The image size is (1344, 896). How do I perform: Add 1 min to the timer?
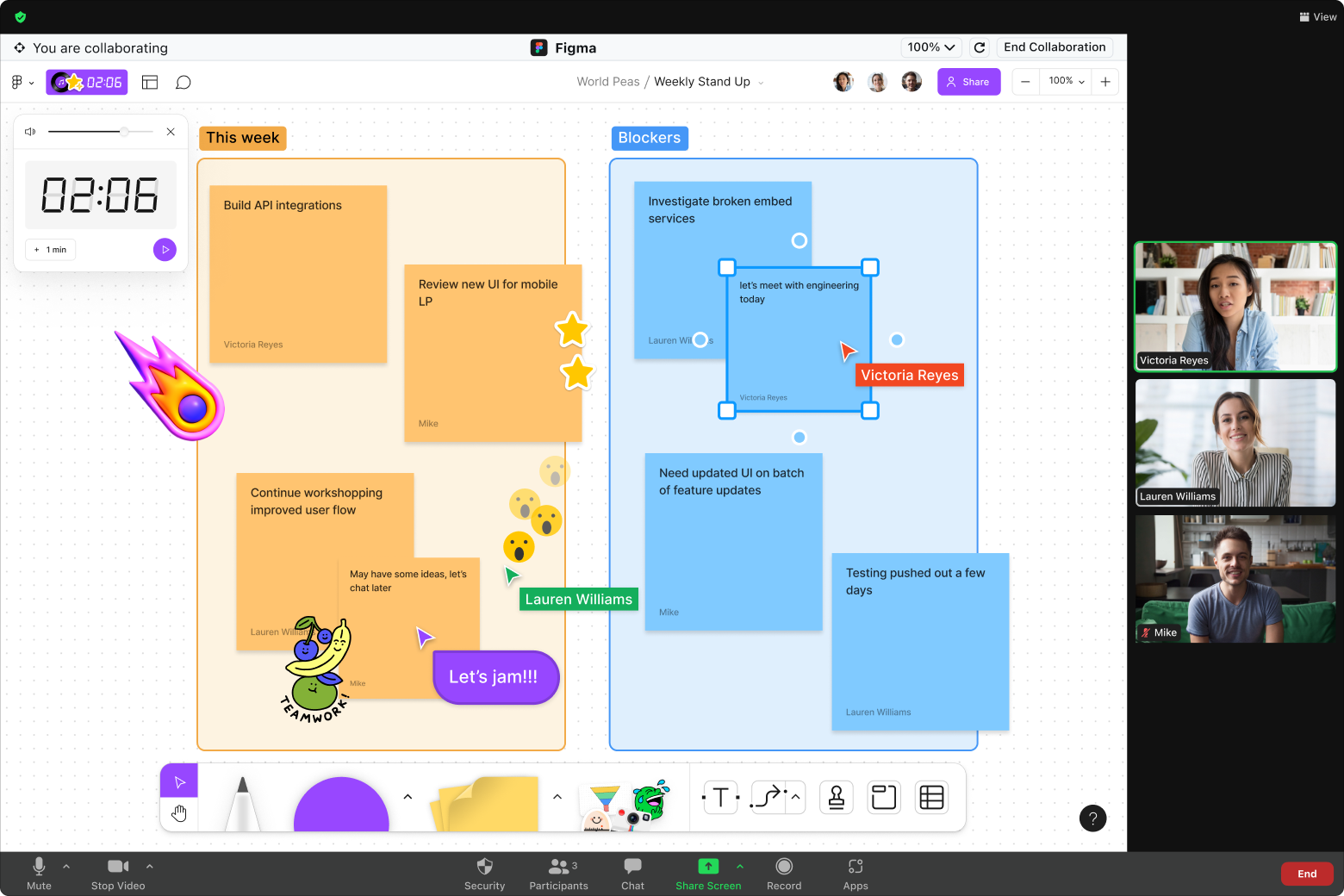coord(50,249)
